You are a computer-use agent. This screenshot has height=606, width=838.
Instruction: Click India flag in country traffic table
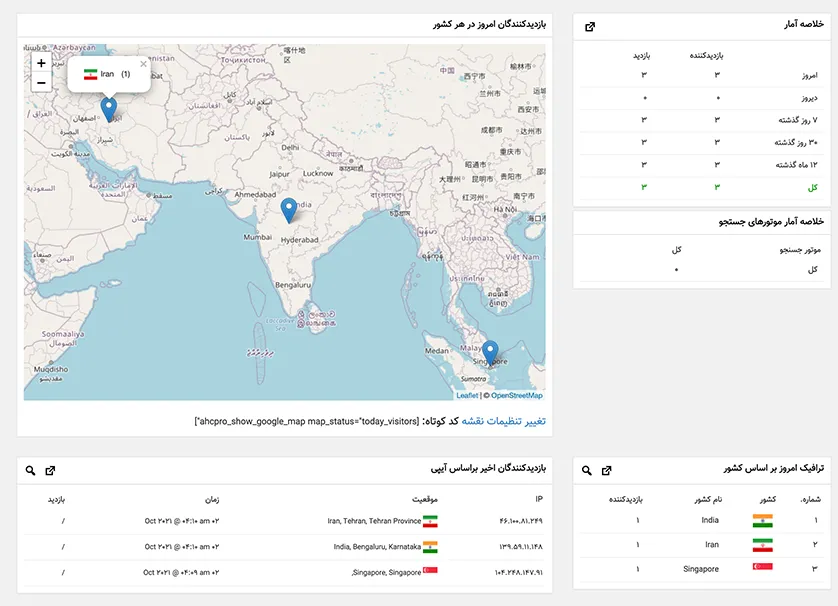point(763,520)
